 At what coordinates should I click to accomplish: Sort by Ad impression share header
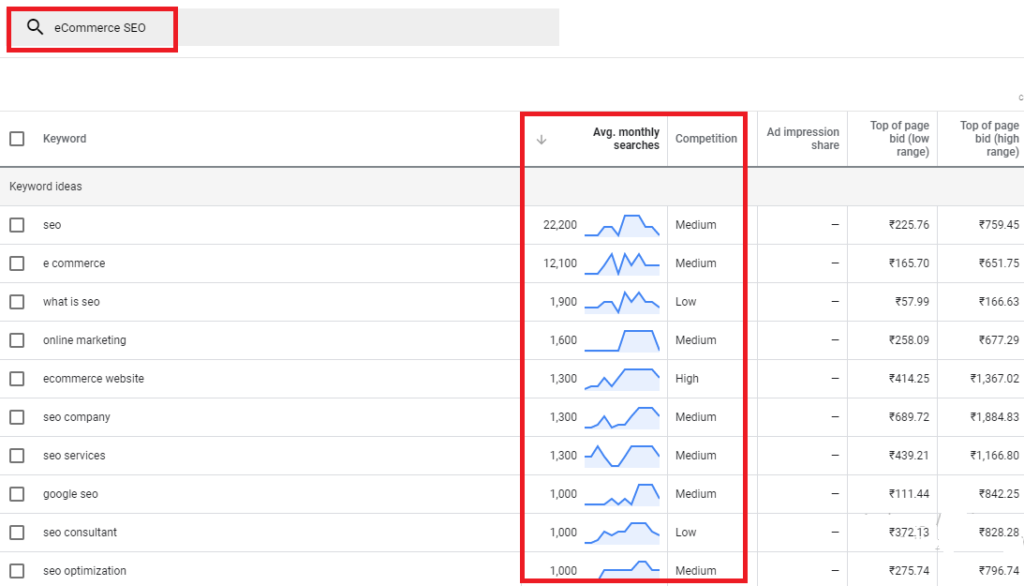coord(803,138)
